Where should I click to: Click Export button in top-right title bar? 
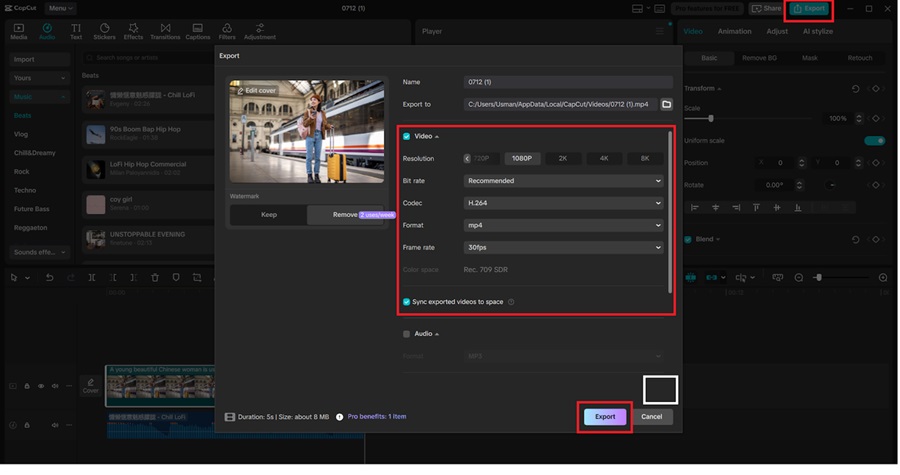click(809, 8)
